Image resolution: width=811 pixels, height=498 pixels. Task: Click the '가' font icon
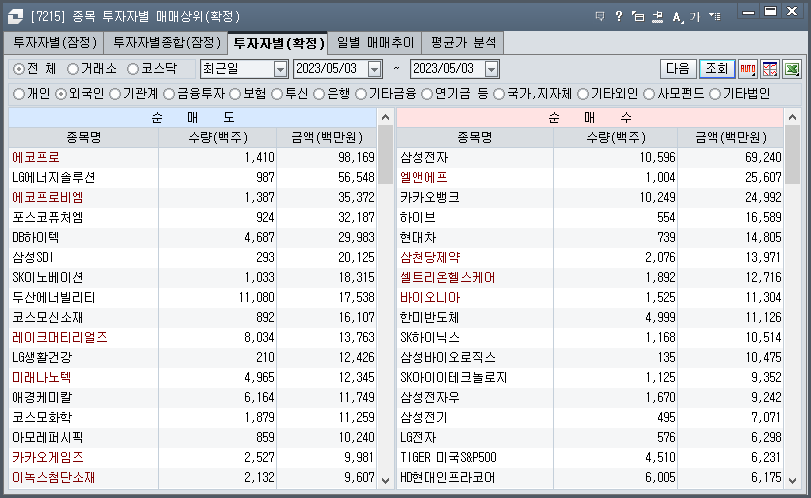pyautogui.click(x=695, y=17)
